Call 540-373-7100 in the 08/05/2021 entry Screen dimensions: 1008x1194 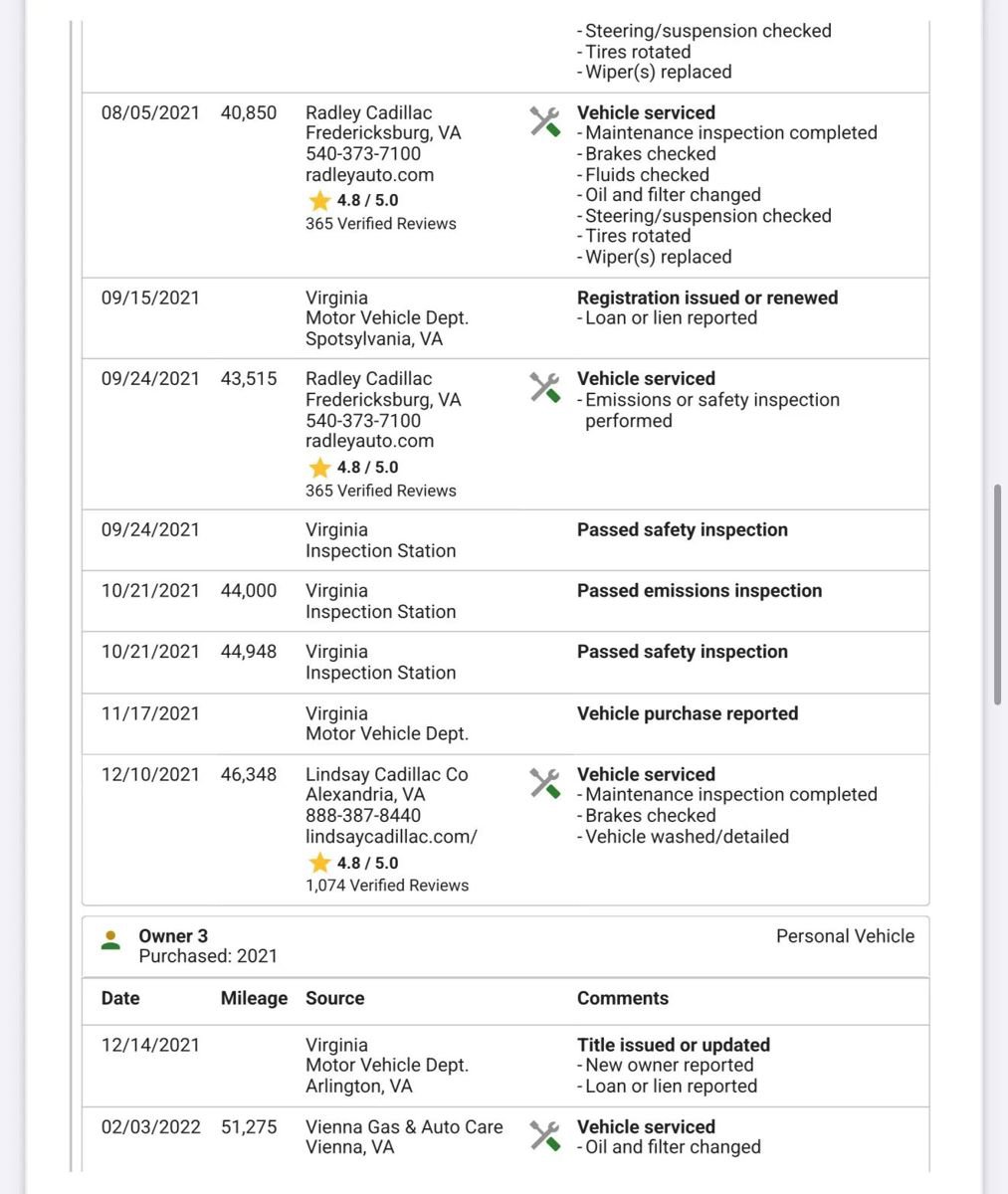click(x=363, y=154)
